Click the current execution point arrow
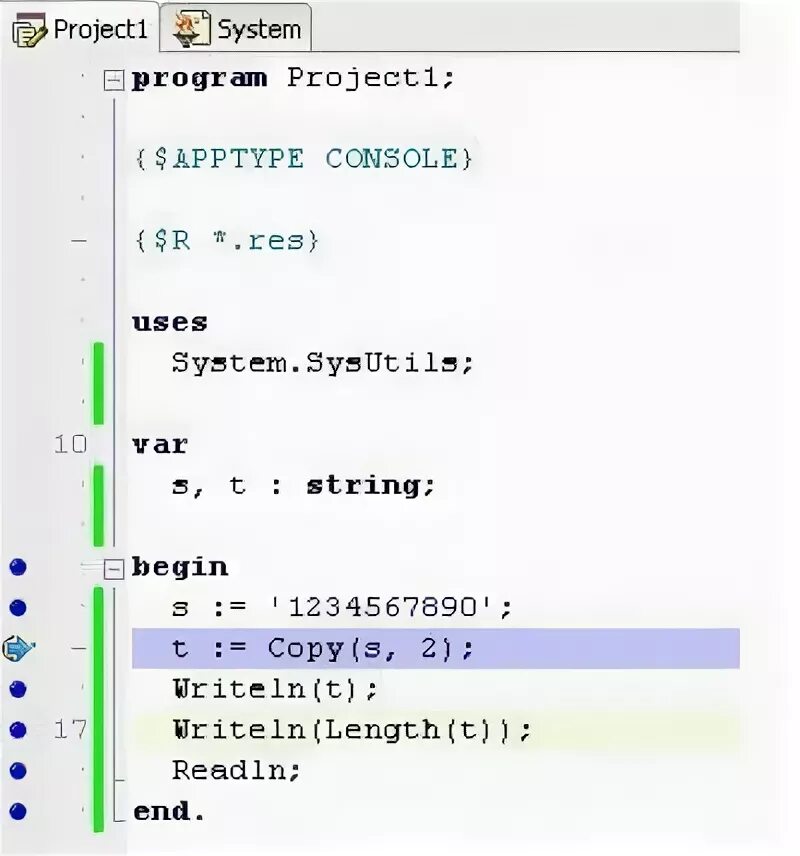The image size is (800, 856). pos(18,649)
